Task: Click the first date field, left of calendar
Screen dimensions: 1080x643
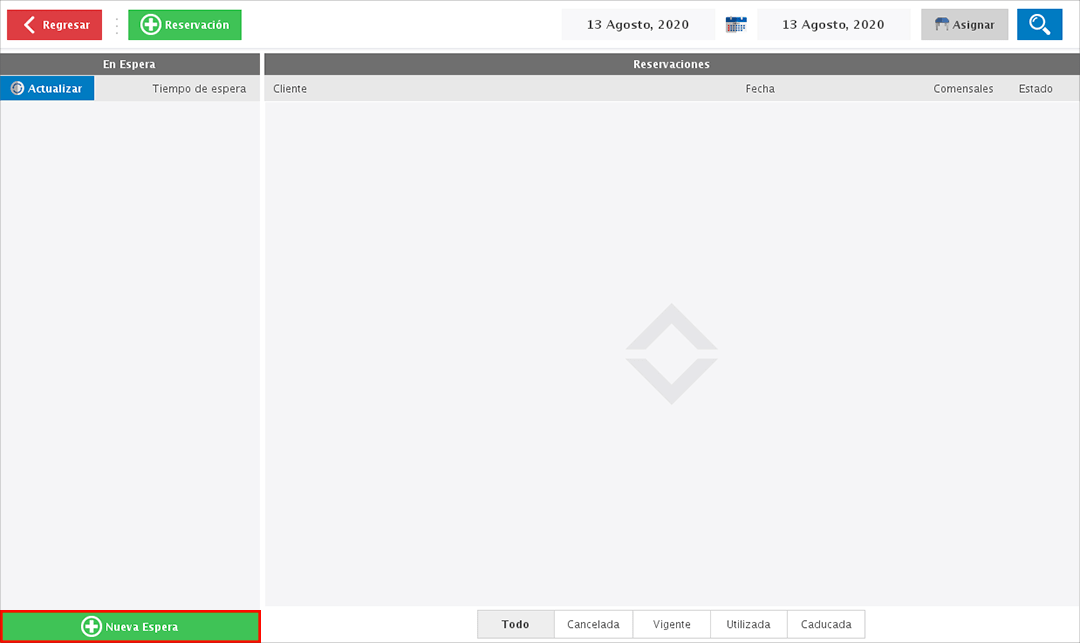Action: [x=638, y=24]
